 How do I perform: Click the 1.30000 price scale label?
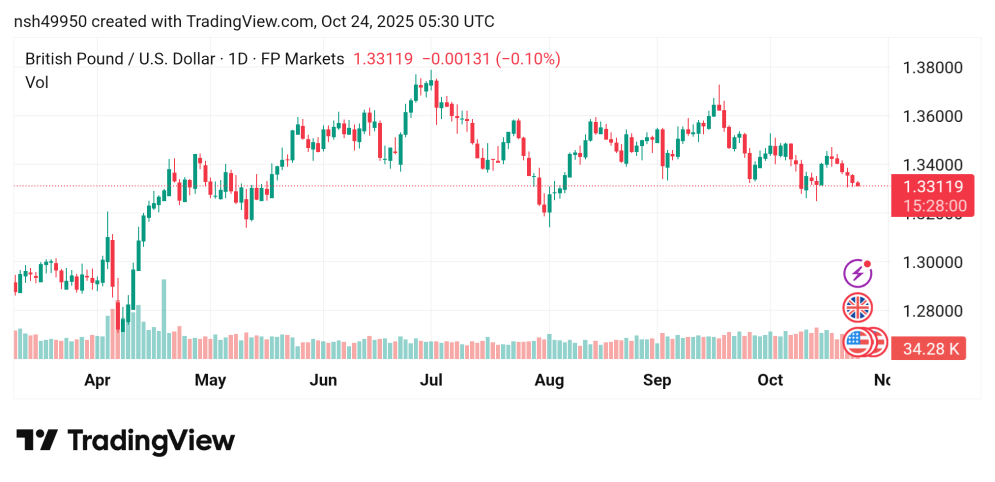click(932, 262)
